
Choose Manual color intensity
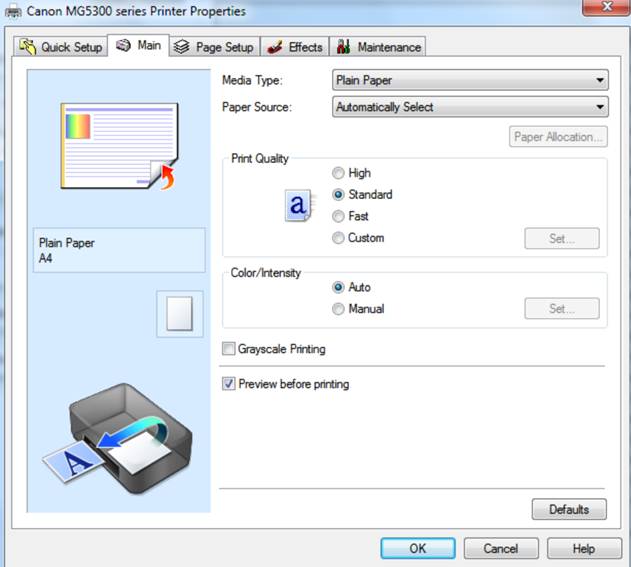[x=358, y=309]
